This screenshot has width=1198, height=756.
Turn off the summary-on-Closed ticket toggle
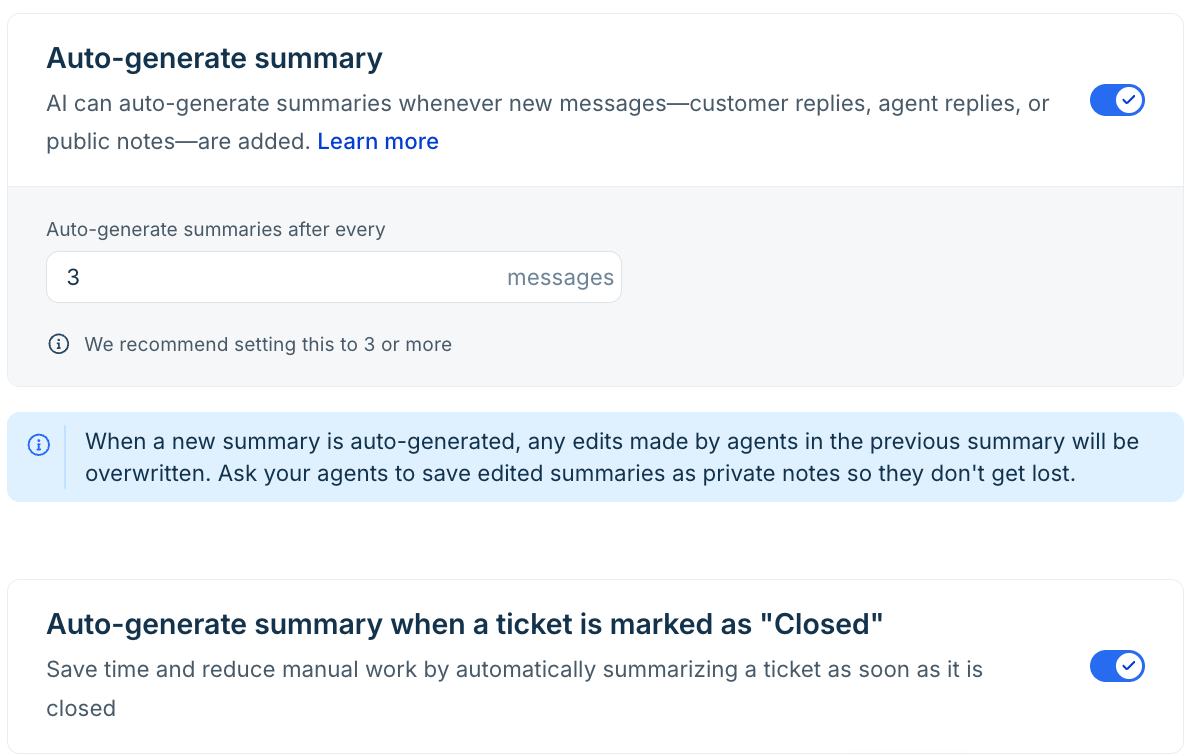1116,666
